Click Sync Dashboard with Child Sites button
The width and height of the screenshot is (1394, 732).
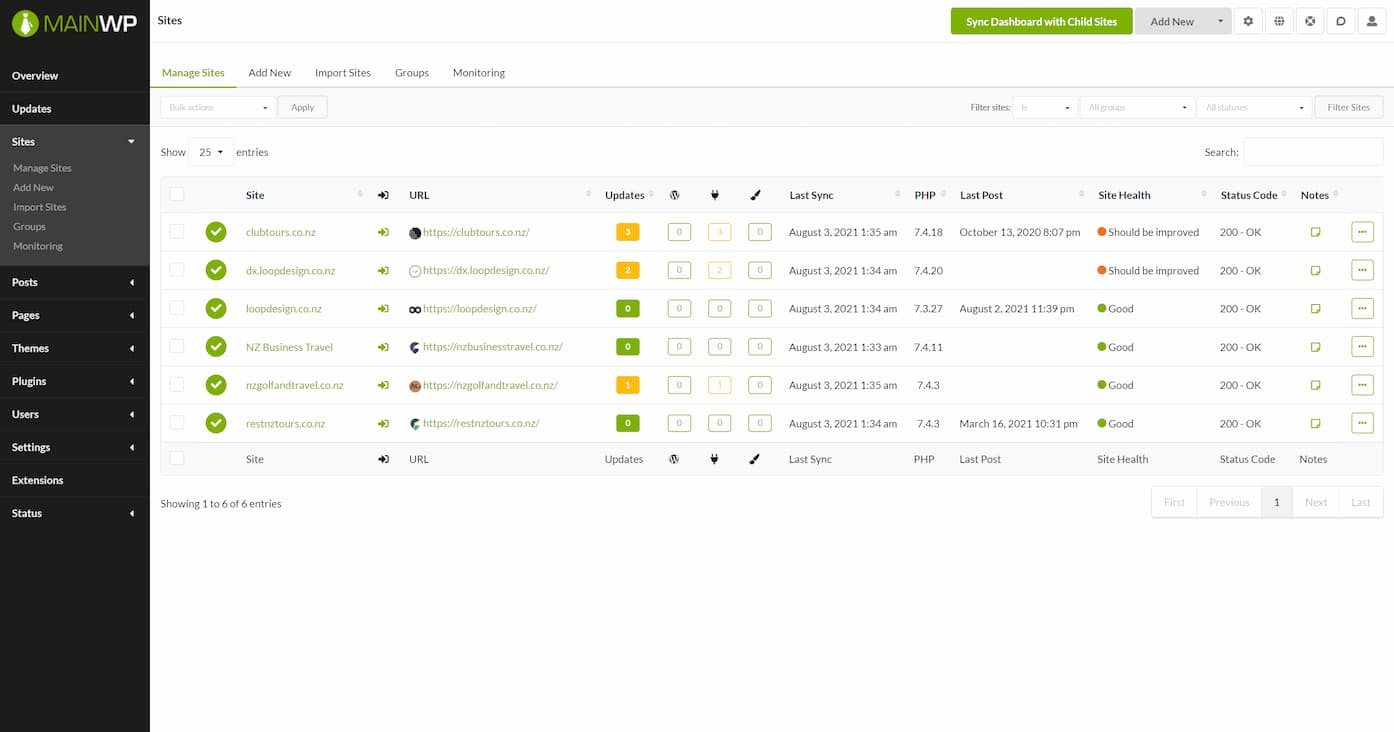click(x=1041, y=21)
